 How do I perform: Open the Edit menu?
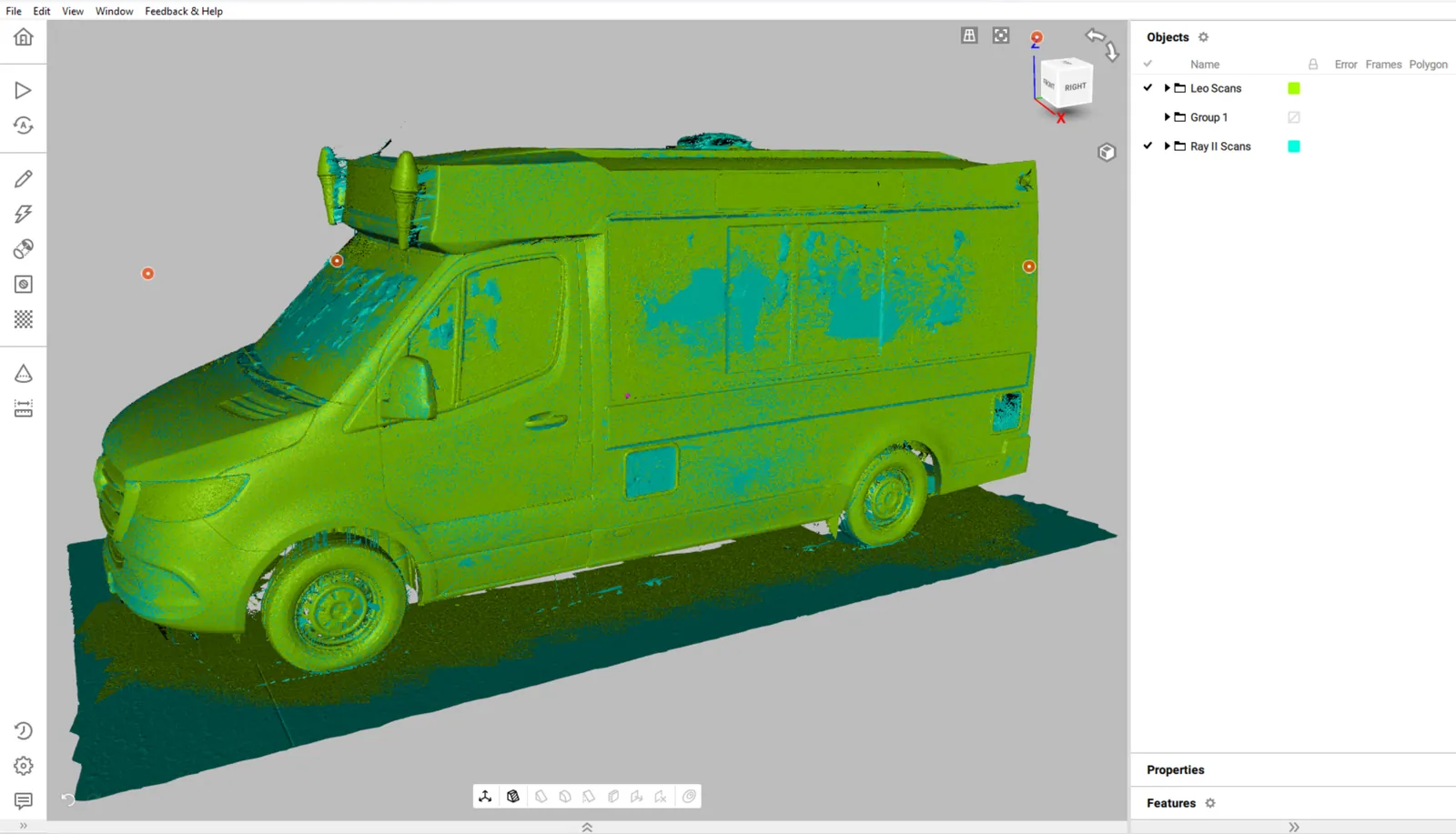click(42, 11)
